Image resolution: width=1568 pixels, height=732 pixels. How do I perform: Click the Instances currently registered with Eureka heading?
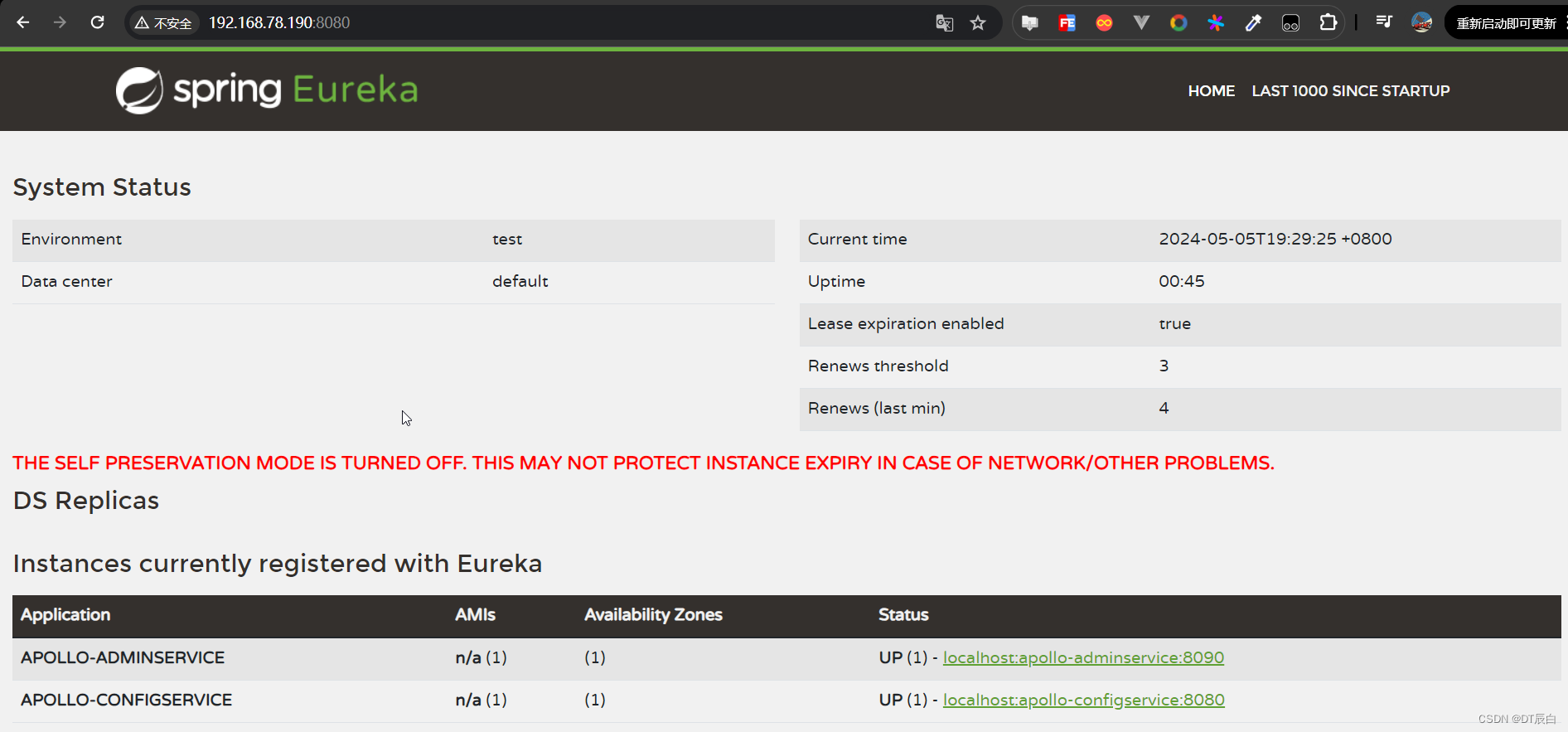click(277, 564)
